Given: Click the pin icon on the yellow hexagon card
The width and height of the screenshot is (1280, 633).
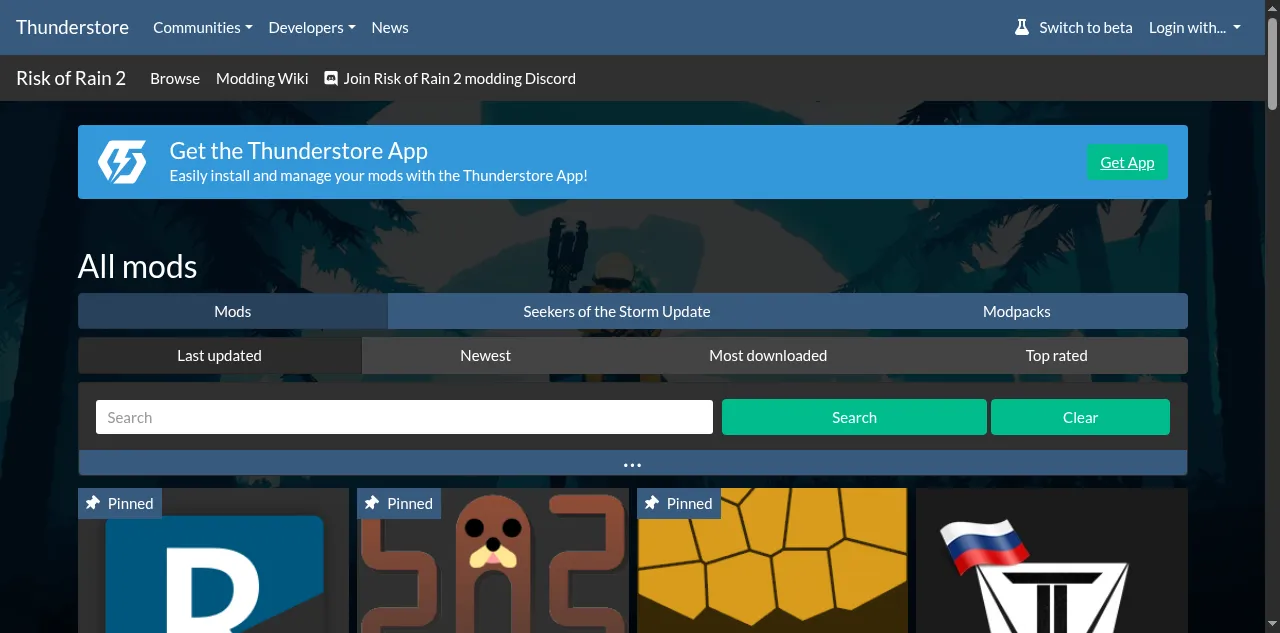Looking at the screenshot, I should (x=652, y=503).
